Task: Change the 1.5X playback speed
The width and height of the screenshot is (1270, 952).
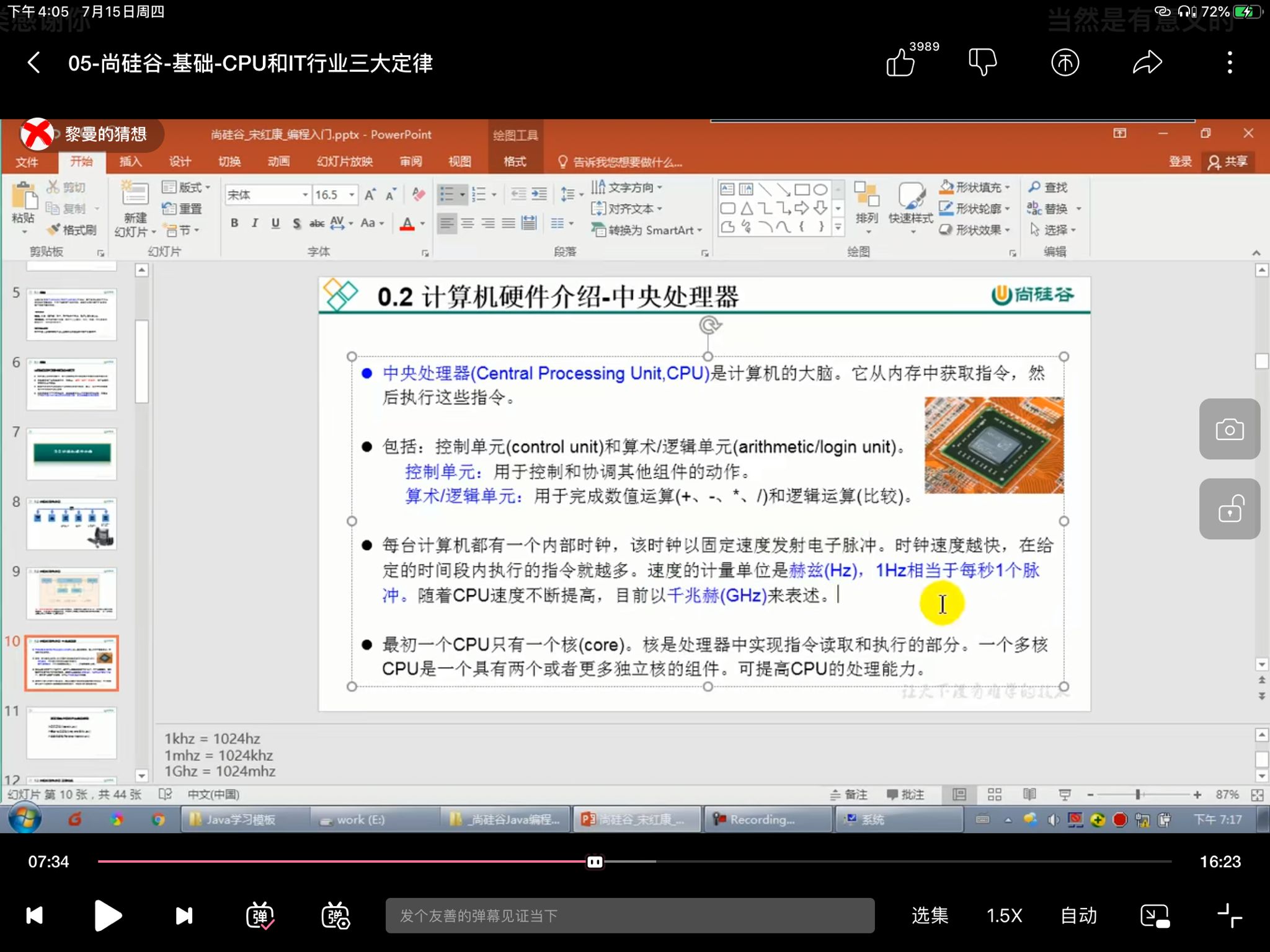Action: pos(1004,915)
